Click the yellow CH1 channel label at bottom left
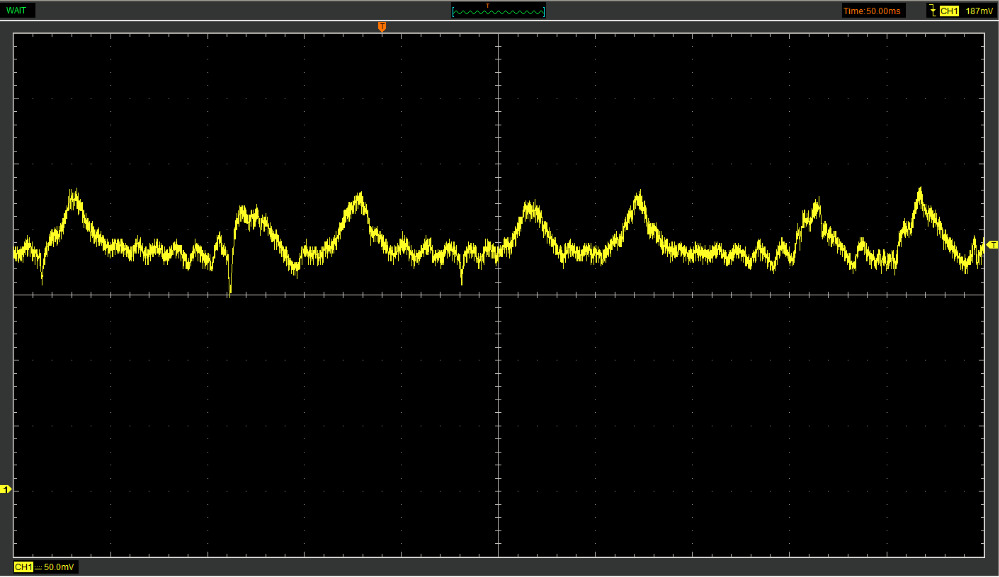 click(x=22, y=567)
